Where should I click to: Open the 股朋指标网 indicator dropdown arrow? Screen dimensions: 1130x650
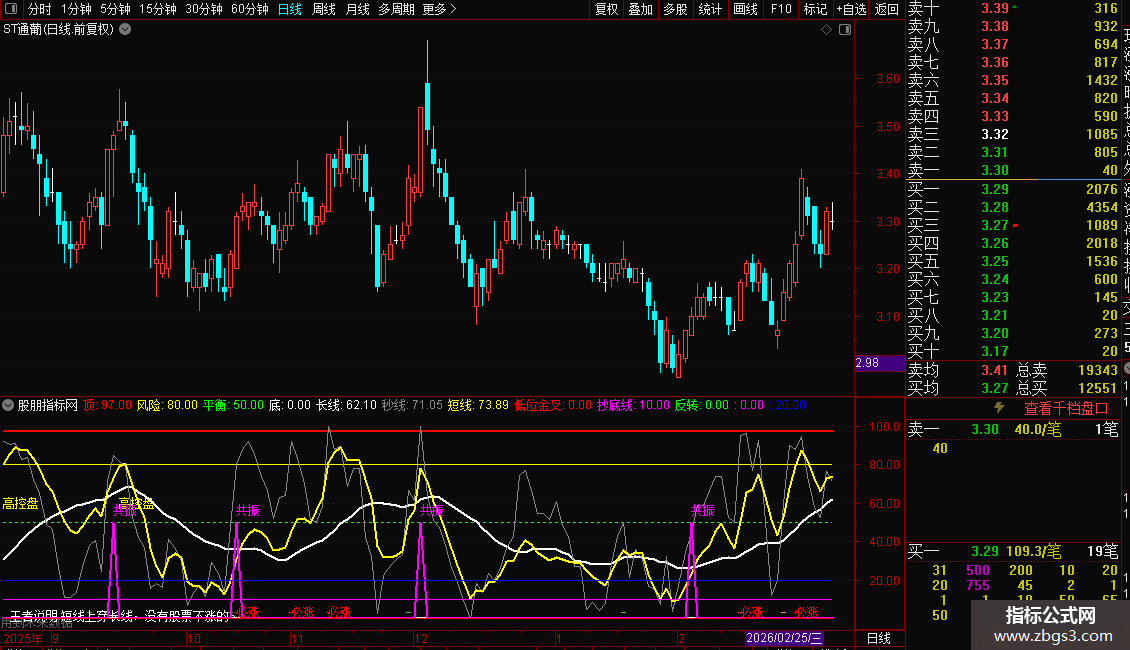[9, 406]
